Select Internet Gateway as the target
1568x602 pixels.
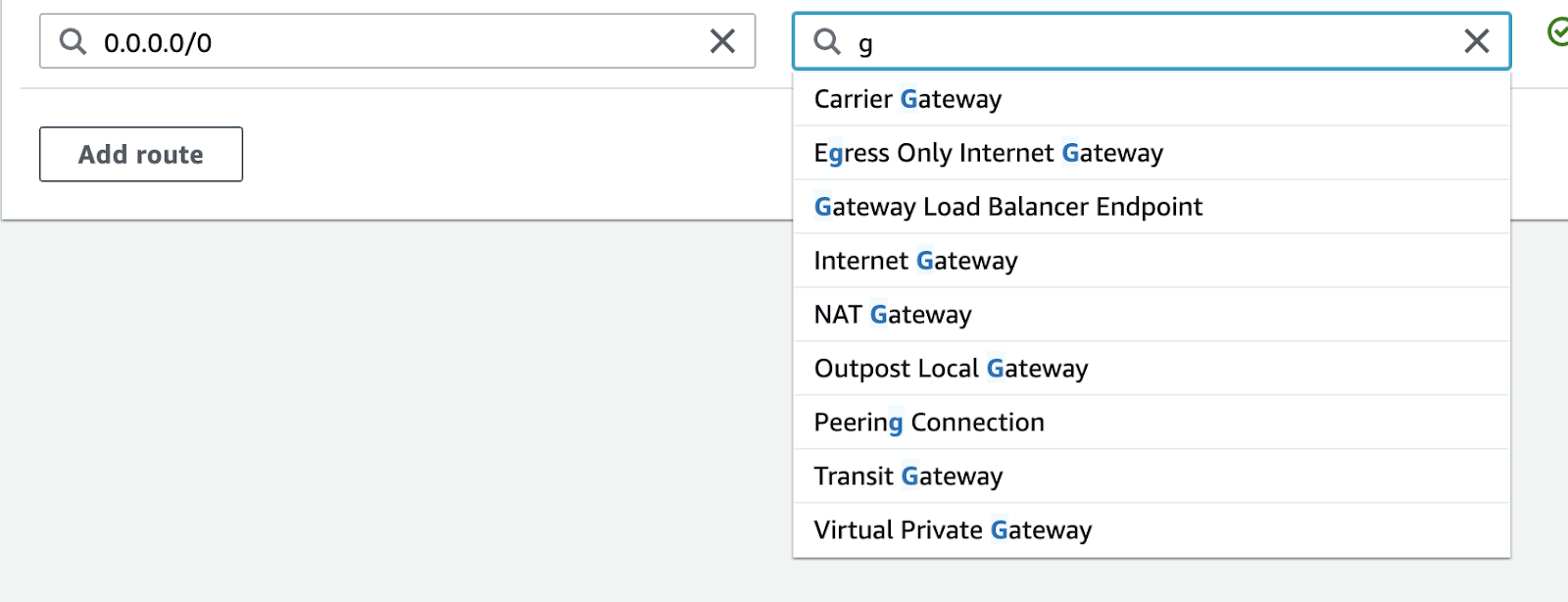(915, 261)
